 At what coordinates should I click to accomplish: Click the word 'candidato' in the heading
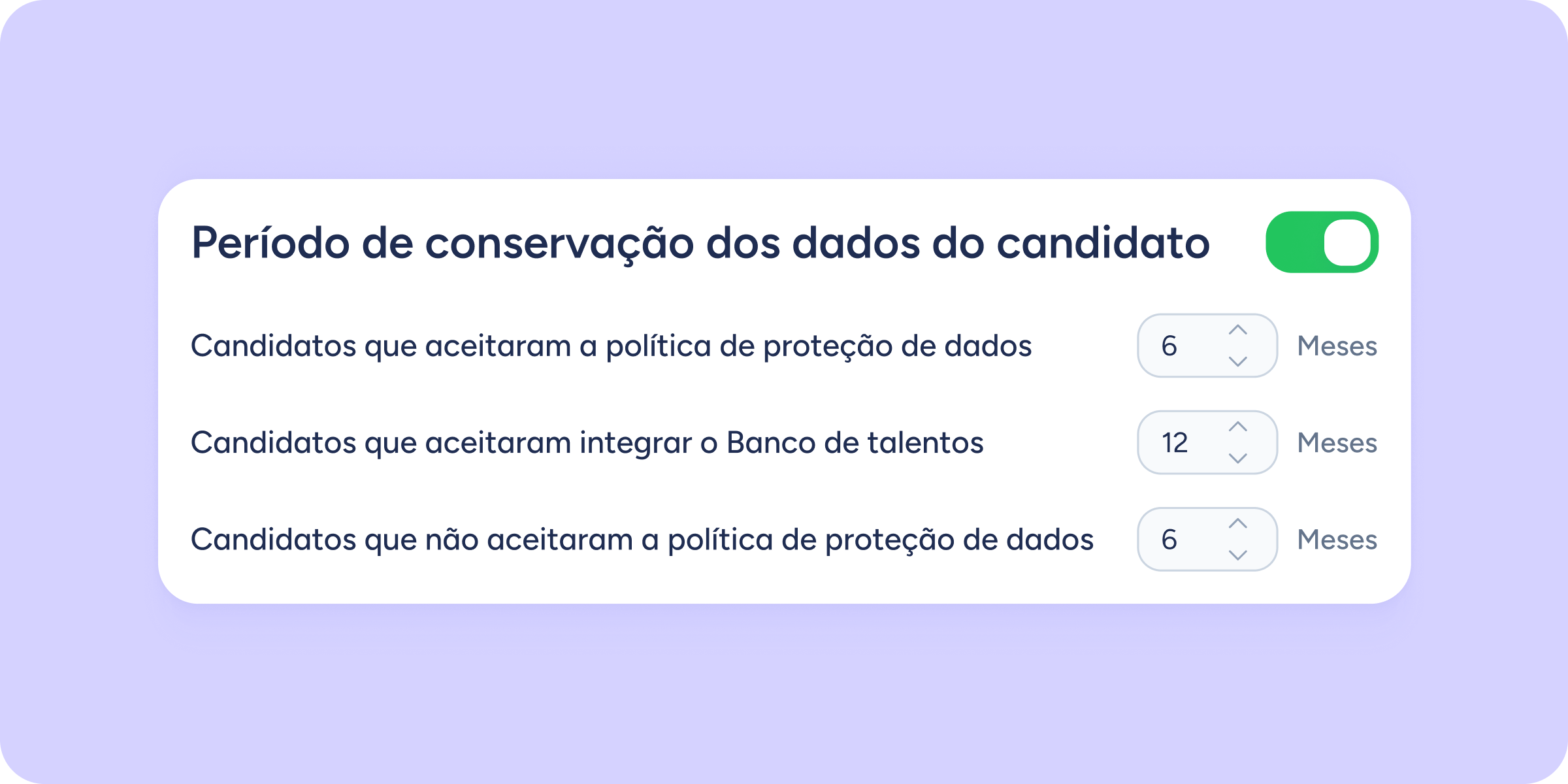coord(1103,243)
